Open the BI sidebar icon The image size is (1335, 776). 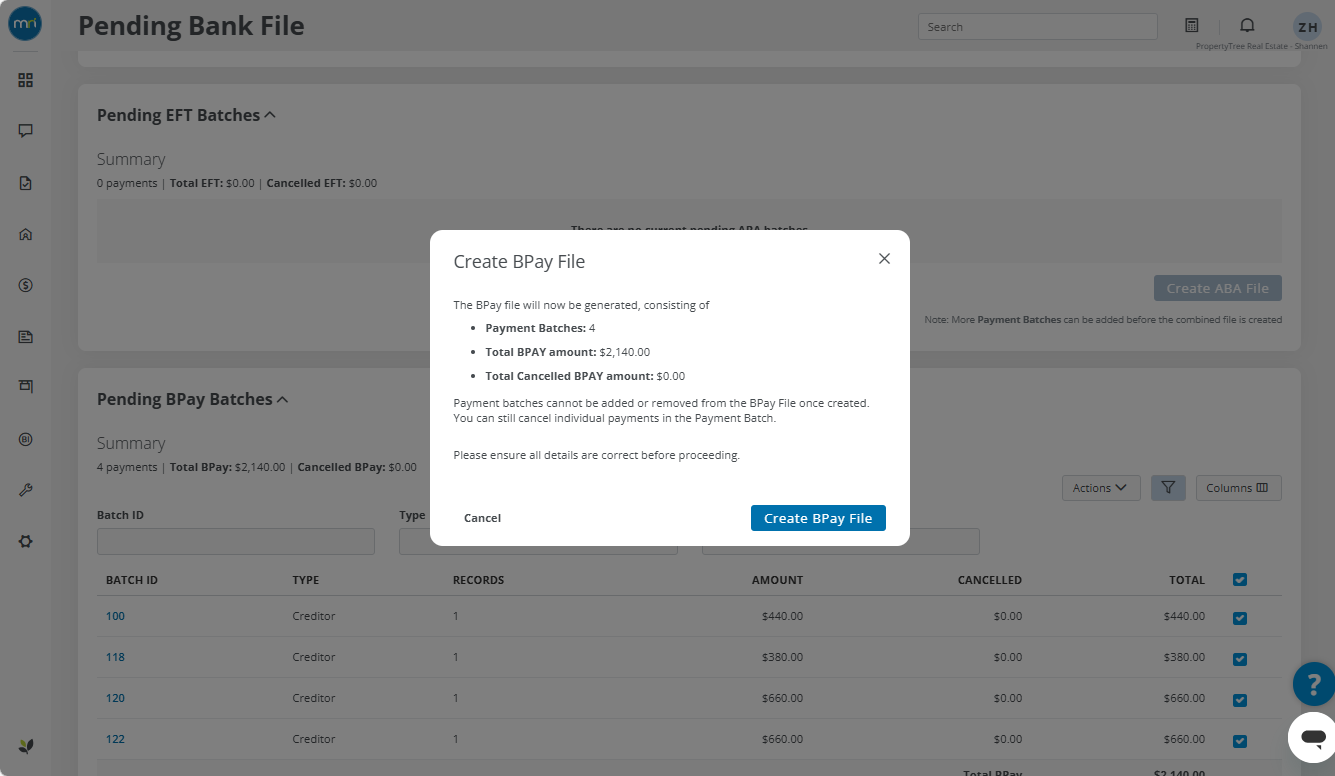pyautogui.click(x=26, y=439)
